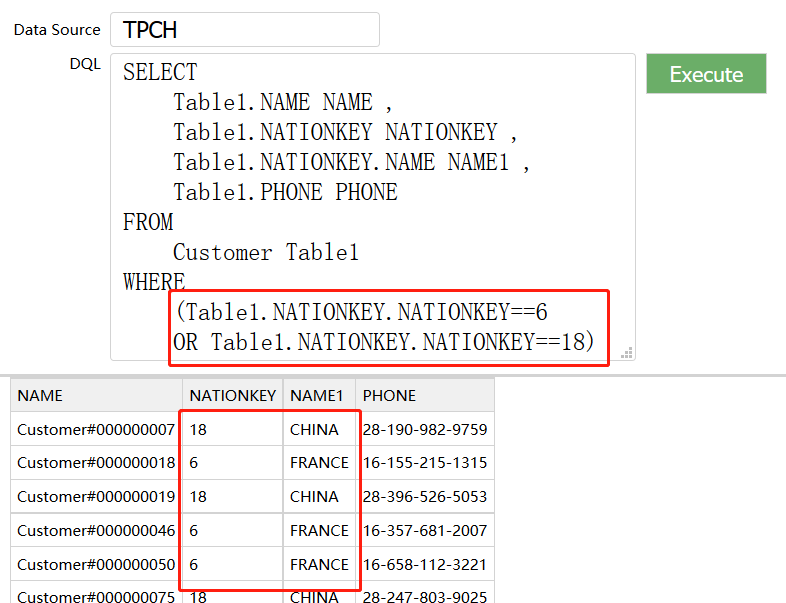786x603 pixels.
Task: Grab the DQL textarea resize handle
Action: click(627, 352)
